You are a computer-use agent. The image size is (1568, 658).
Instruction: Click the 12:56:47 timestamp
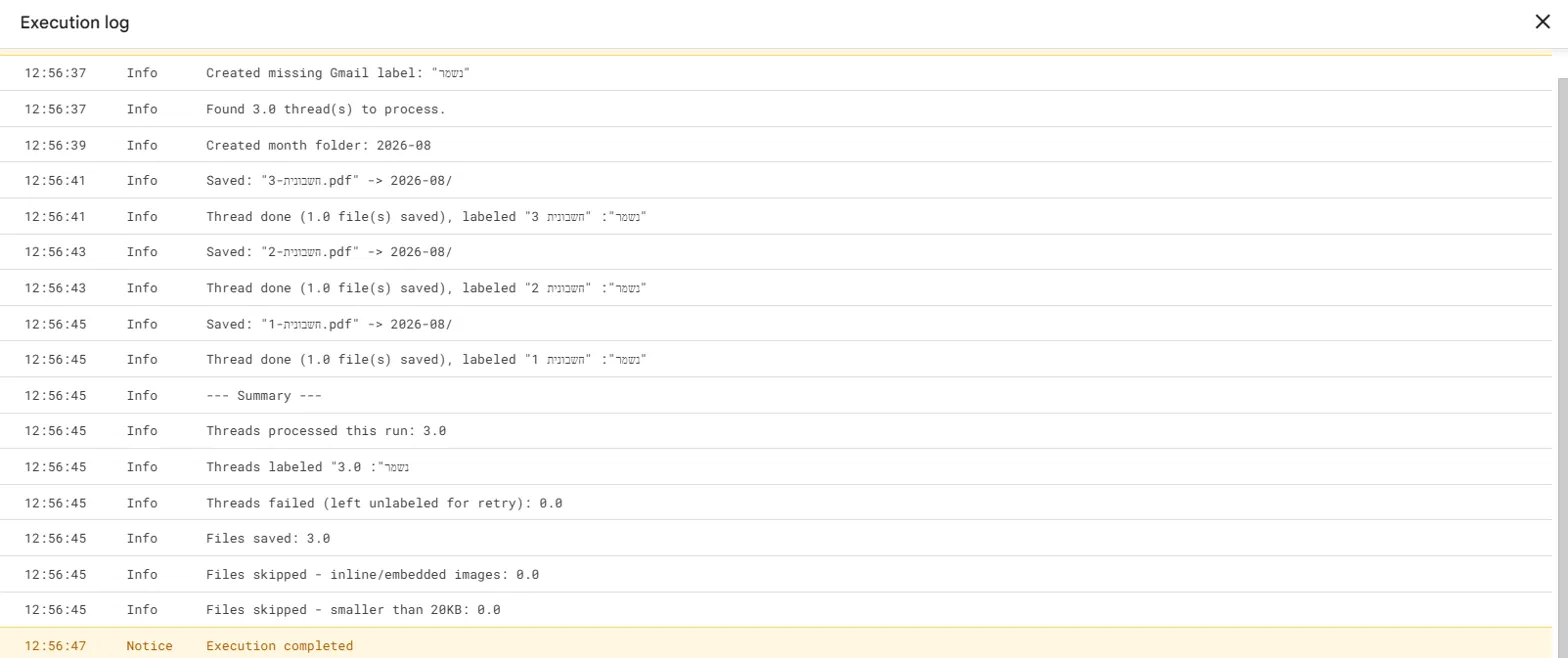coord(56,646)
